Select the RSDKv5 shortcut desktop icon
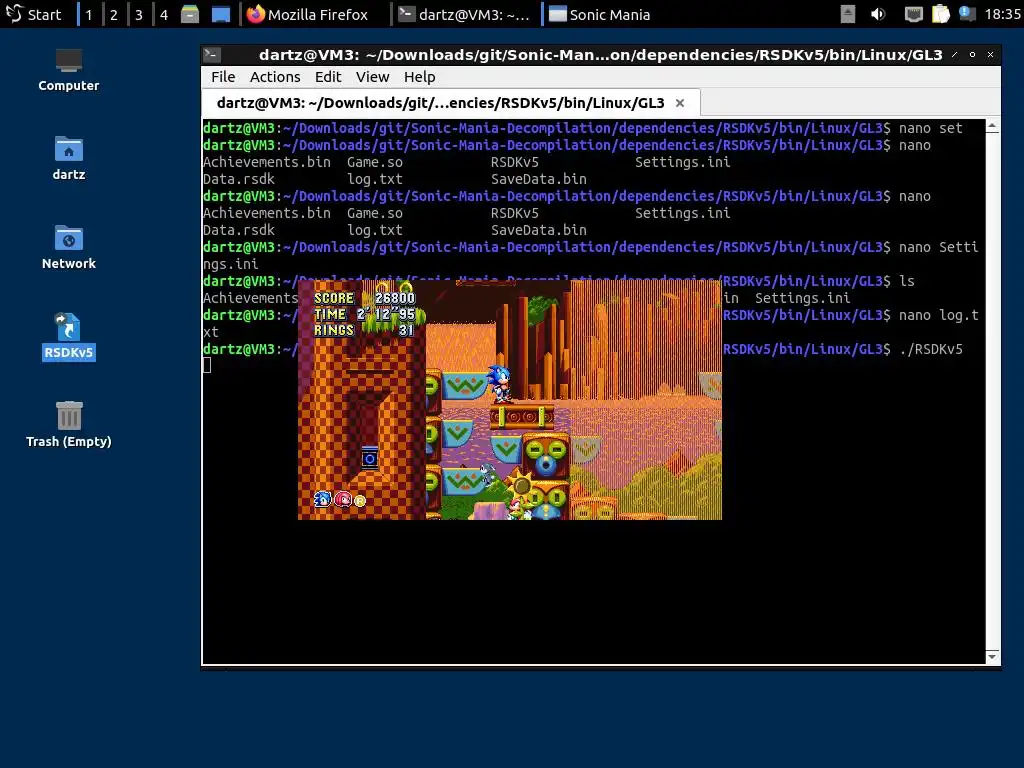 coord(69,336)
